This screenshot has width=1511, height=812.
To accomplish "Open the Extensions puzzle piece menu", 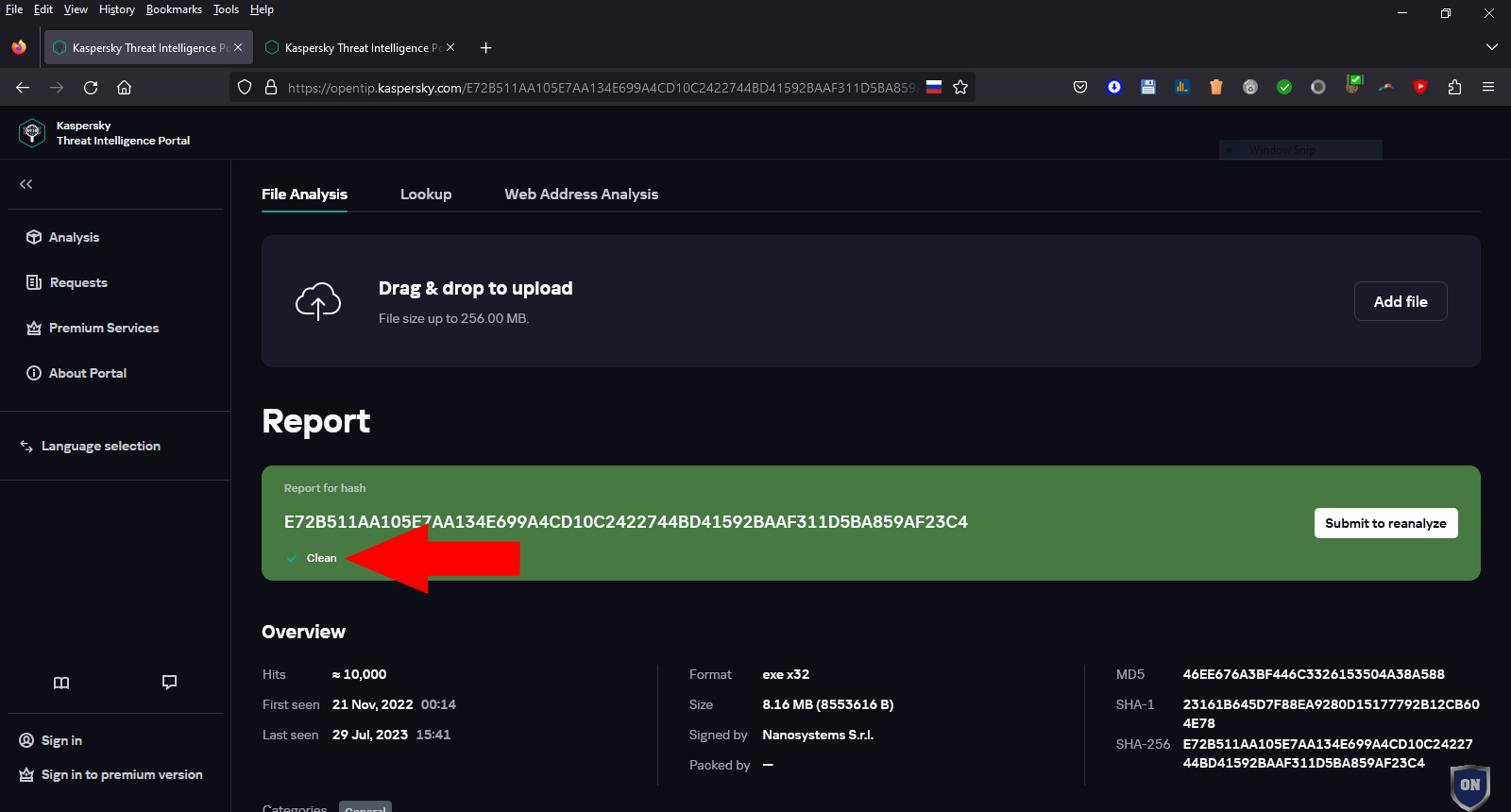I will (x=1454, y=87).
